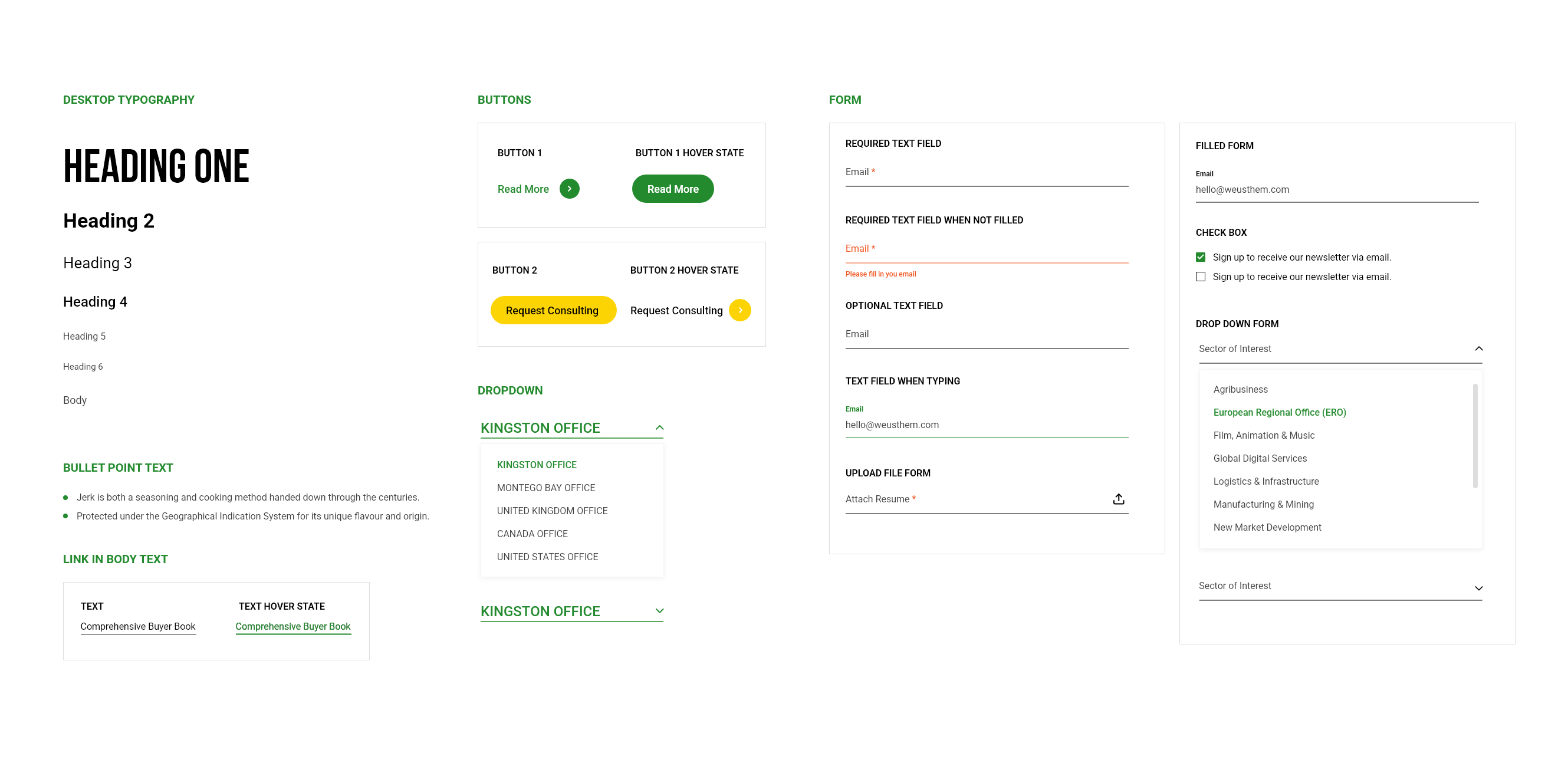Click the Request Consulting hover-state text
Viewport: 1568px width, 773px height.
676,310
